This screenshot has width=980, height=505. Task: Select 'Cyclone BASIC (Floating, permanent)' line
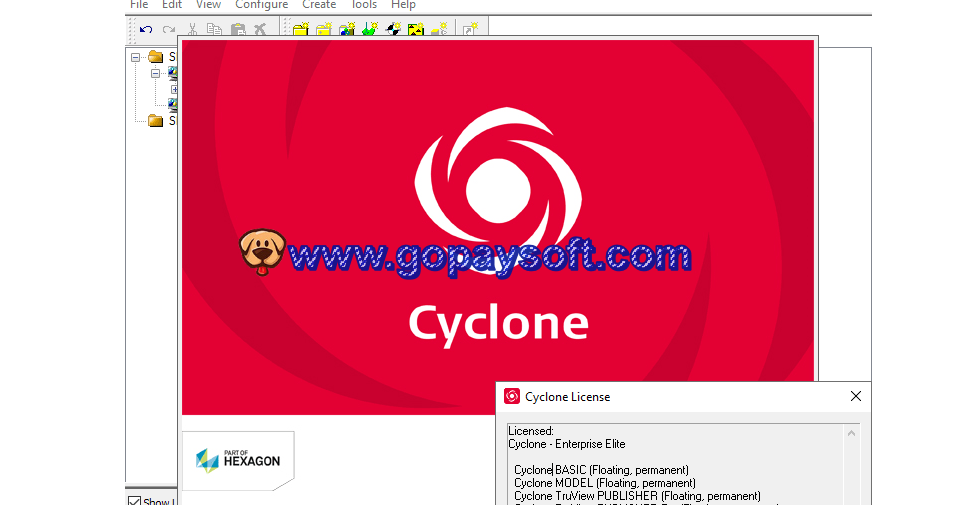tap(601, 470)
